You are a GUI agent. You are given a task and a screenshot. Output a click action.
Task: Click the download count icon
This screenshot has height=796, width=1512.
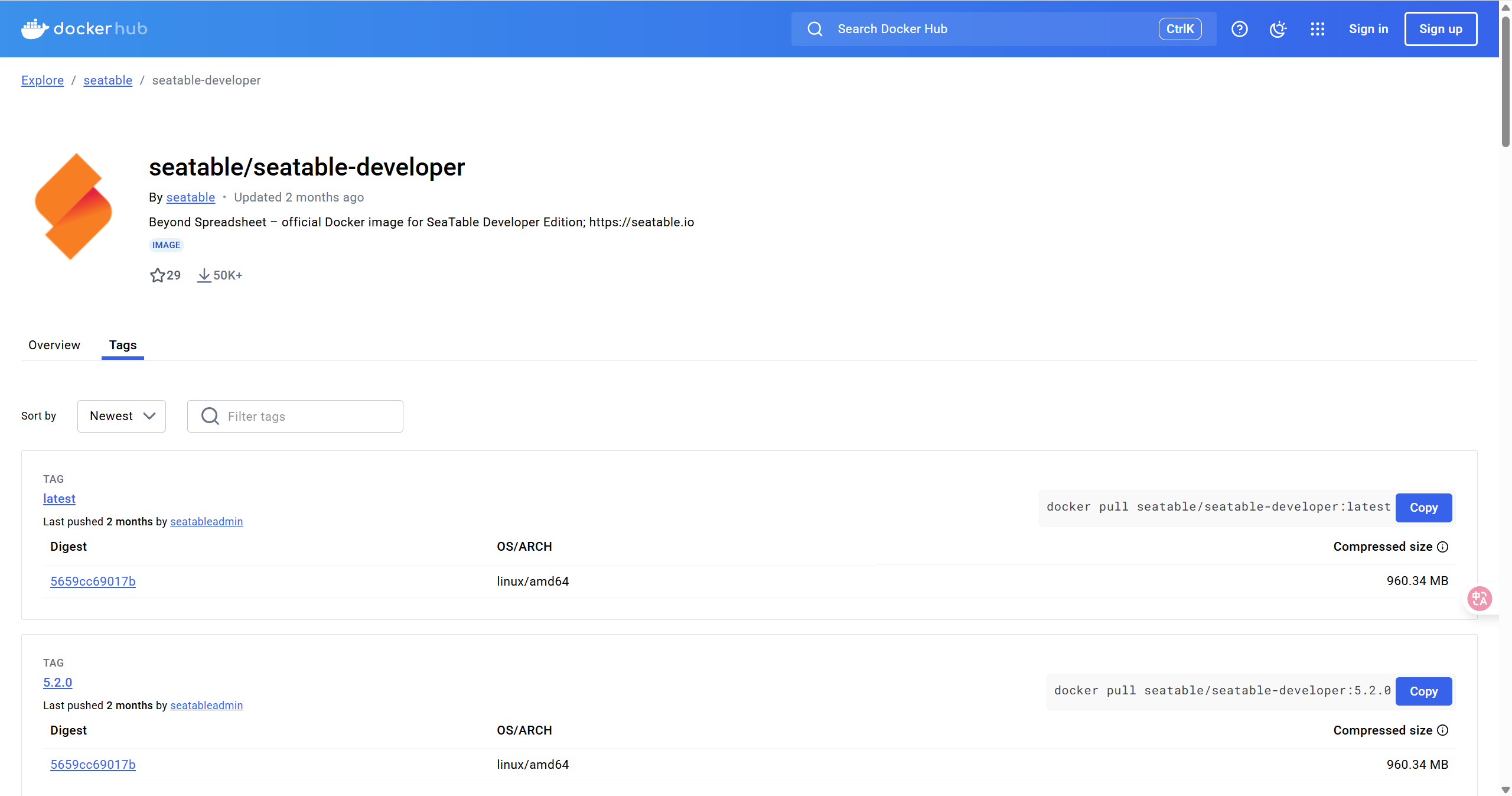pyautogui.click(x=204, y=275)
